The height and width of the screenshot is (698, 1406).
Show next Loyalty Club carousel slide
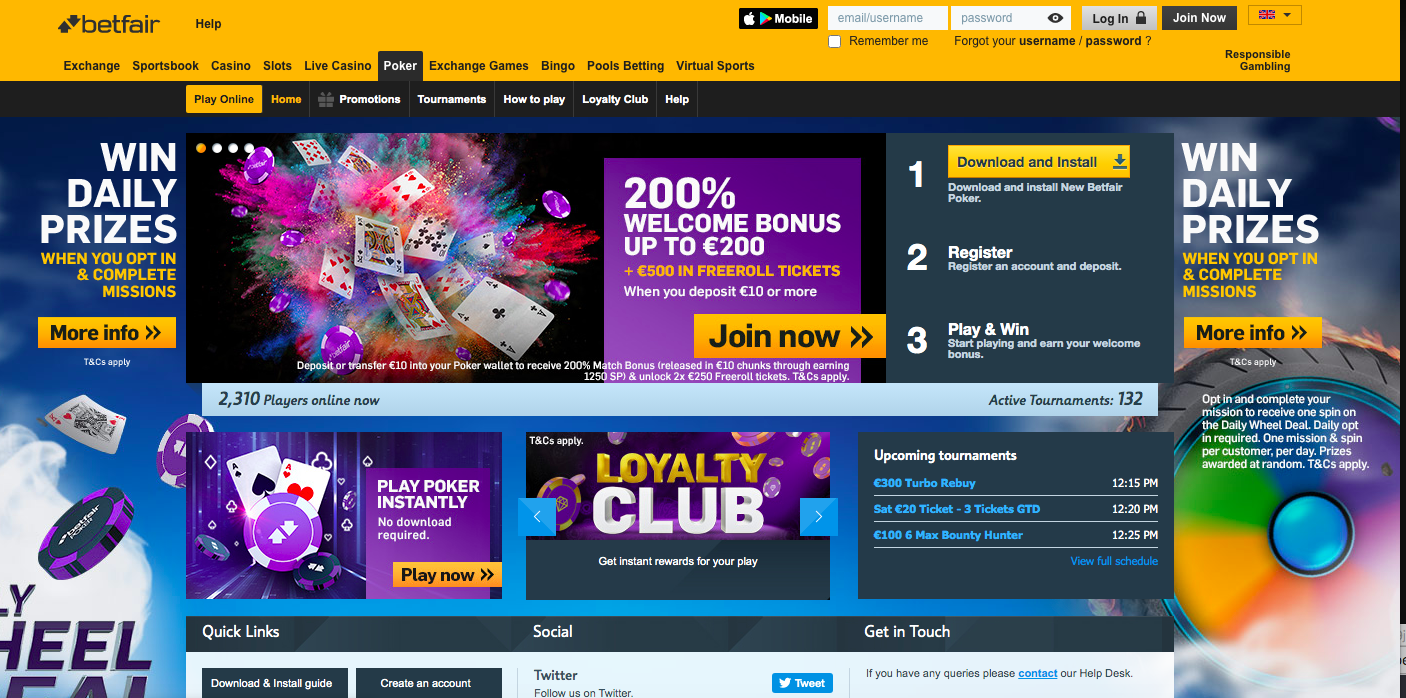pos(819,516)
